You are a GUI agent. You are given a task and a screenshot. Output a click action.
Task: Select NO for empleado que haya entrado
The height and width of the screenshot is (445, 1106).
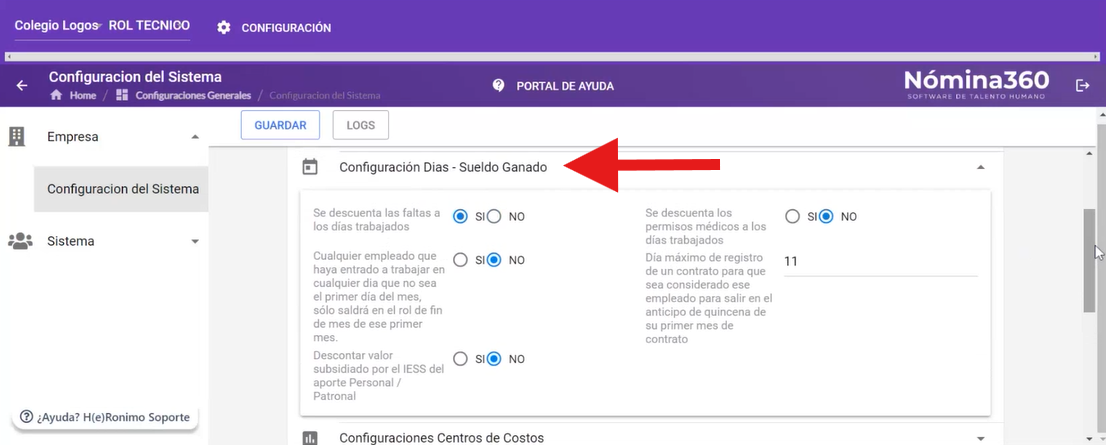[x=494, y=260]
